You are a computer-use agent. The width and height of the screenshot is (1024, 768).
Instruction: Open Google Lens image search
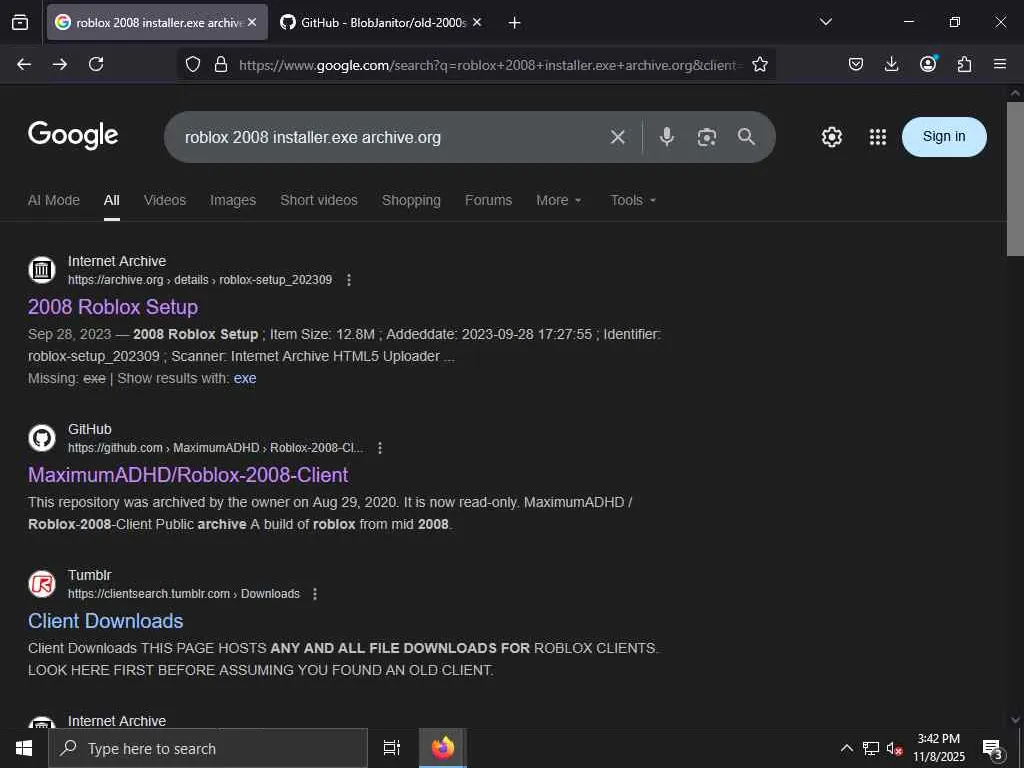[x=707, y=137]
